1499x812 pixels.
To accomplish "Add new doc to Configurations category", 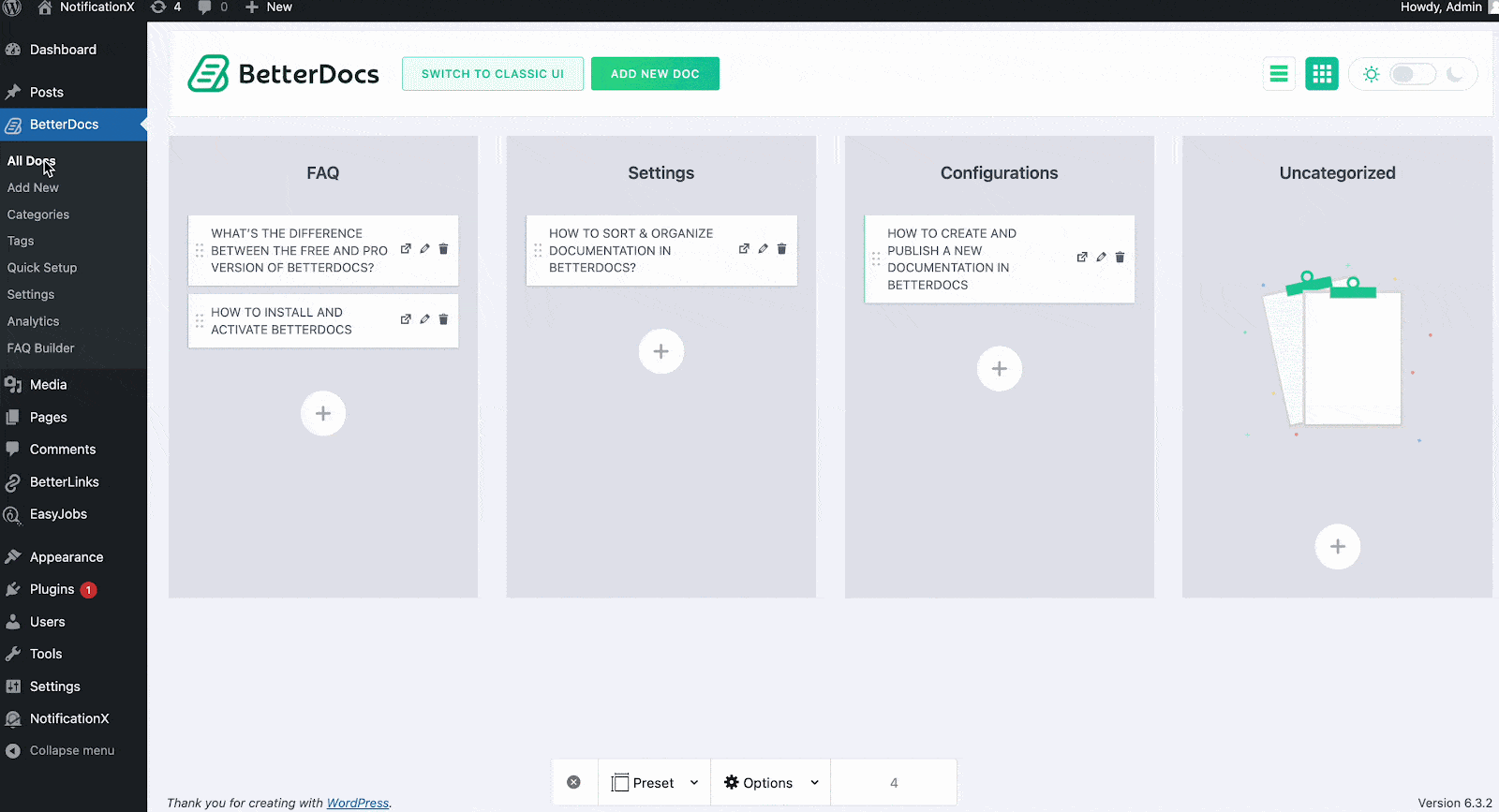I will [1000, 369].
